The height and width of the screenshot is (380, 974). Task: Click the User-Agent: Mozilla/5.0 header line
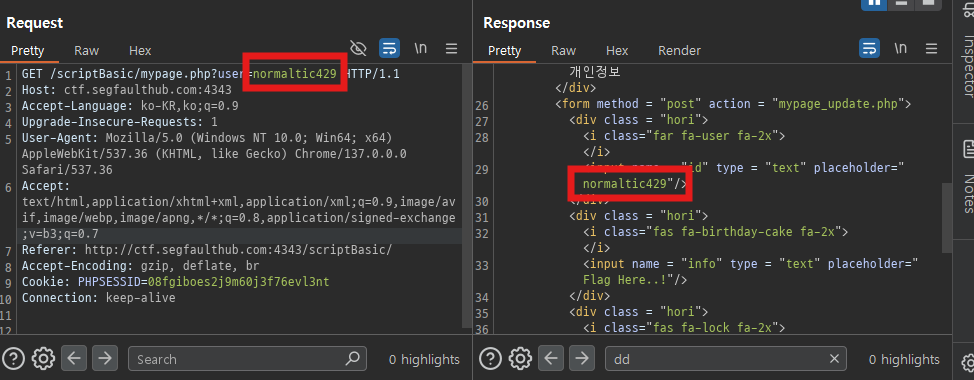pyautogui.click(x=214, y=153)
